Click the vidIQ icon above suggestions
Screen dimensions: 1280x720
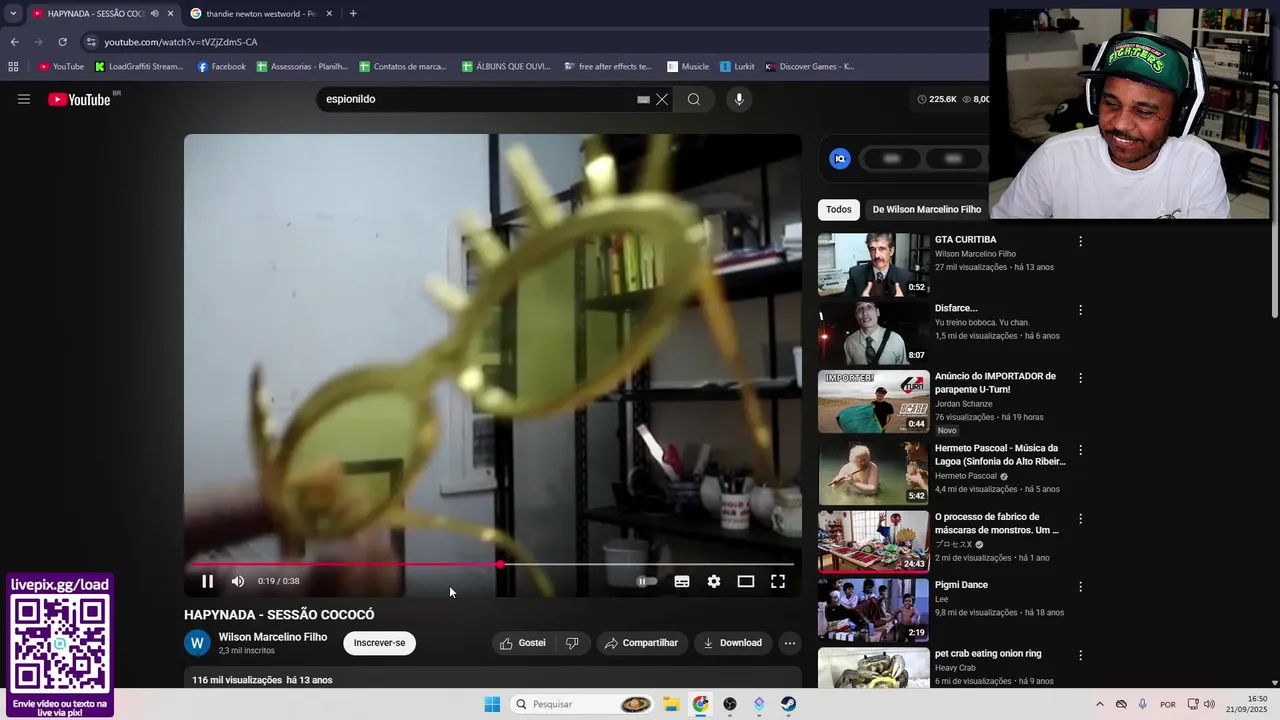[x=840, y=158]
